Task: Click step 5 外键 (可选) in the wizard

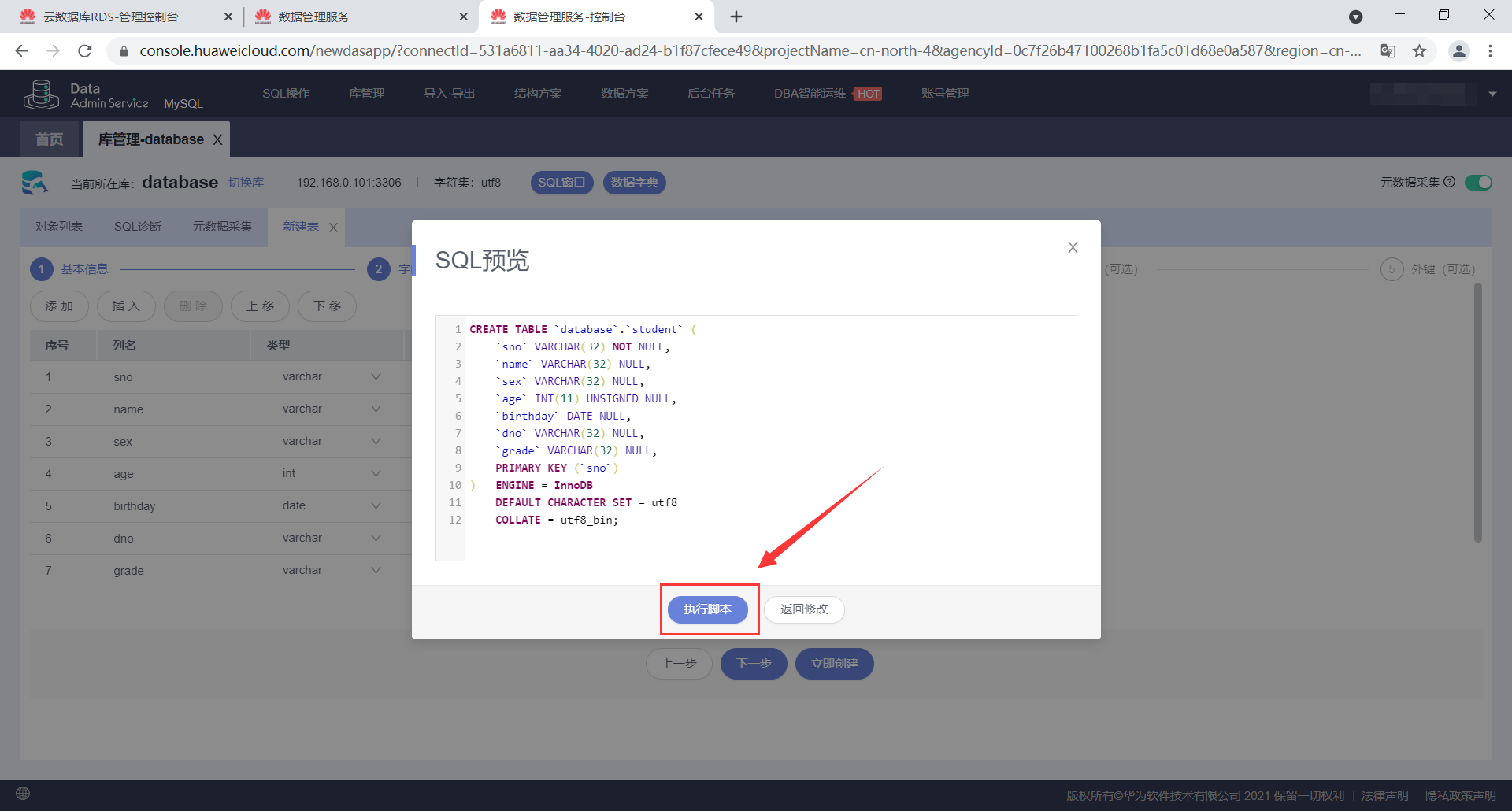Action: pyautogui.click(x=1428, y=269)
